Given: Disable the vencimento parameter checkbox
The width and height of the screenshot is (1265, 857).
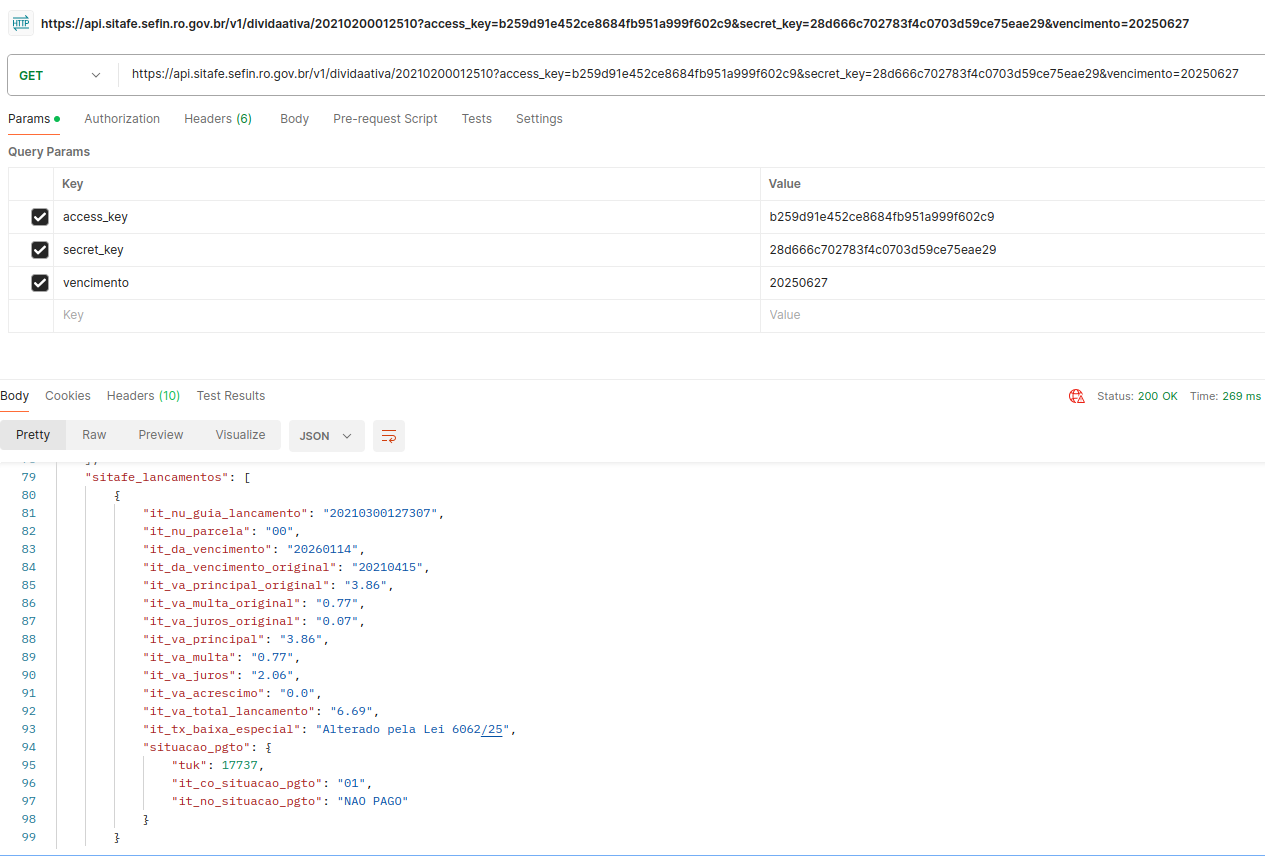Looking at the screenshot, I should coord(40,283).
